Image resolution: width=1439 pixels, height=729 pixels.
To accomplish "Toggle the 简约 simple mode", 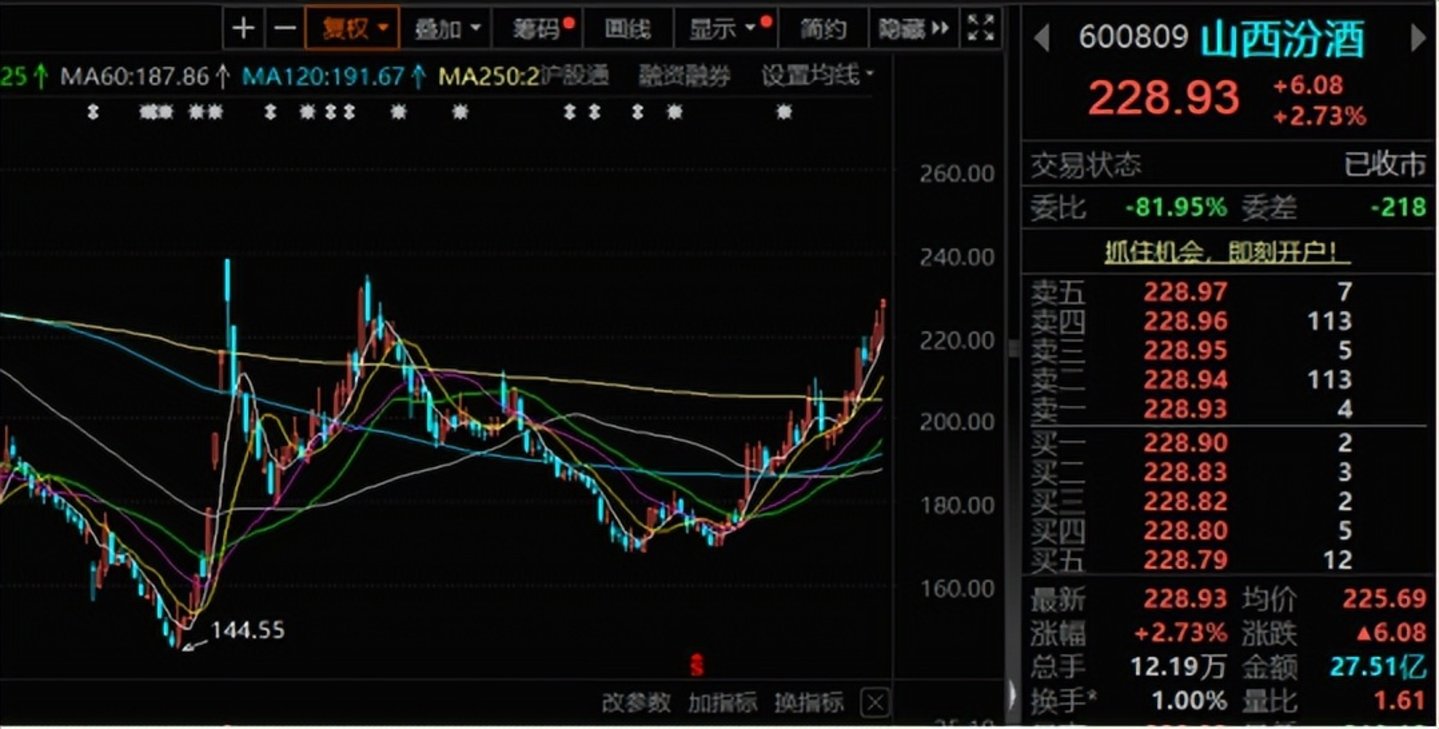I will coord(822,29).
